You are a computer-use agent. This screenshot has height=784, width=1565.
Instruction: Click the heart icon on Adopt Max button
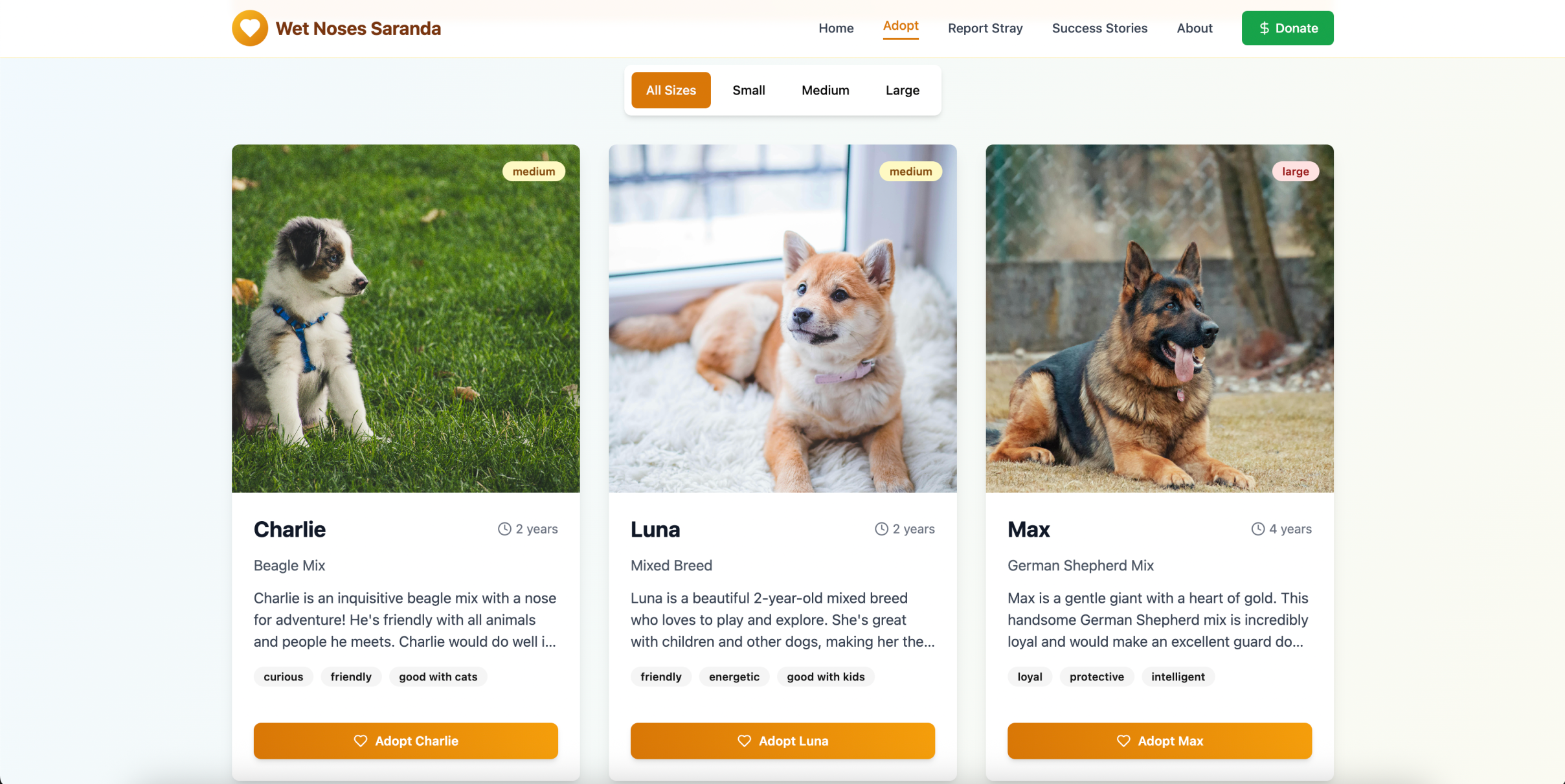pyautogui.click(x=1123, y=741)
